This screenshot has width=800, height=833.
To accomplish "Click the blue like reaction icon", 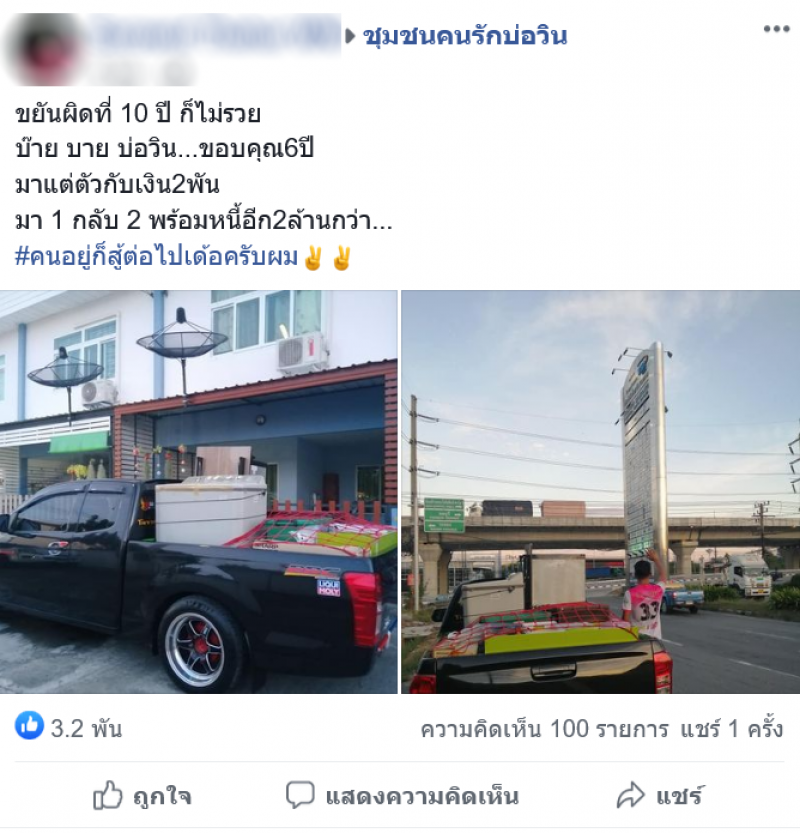I will tap(29, 725).
